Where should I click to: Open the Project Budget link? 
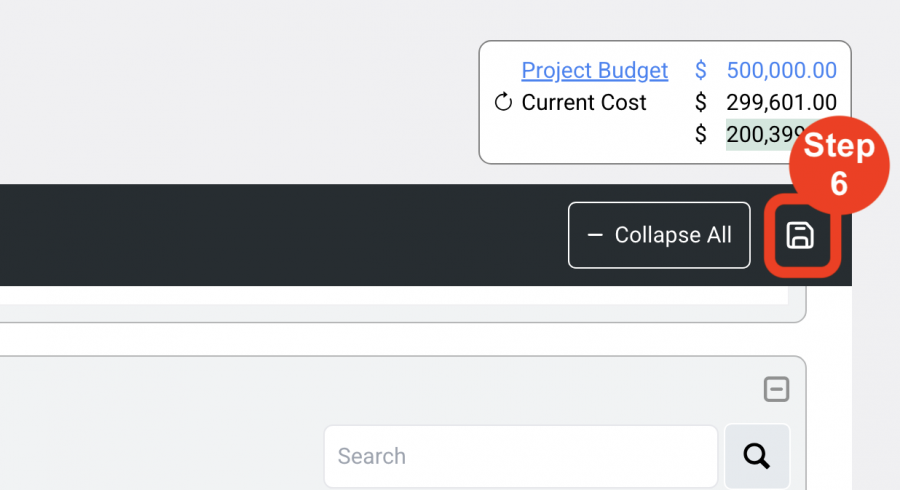[595, 71]
